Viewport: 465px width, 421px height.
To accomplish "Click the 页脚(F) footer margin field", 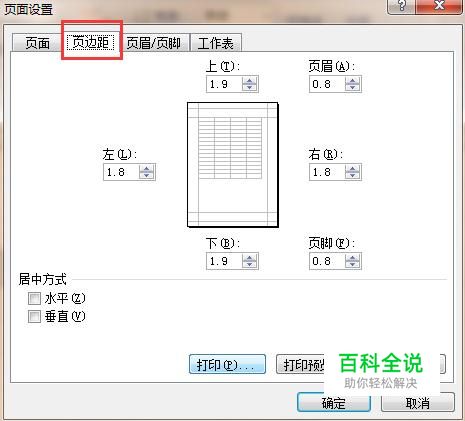I will (x=327, y=261).
